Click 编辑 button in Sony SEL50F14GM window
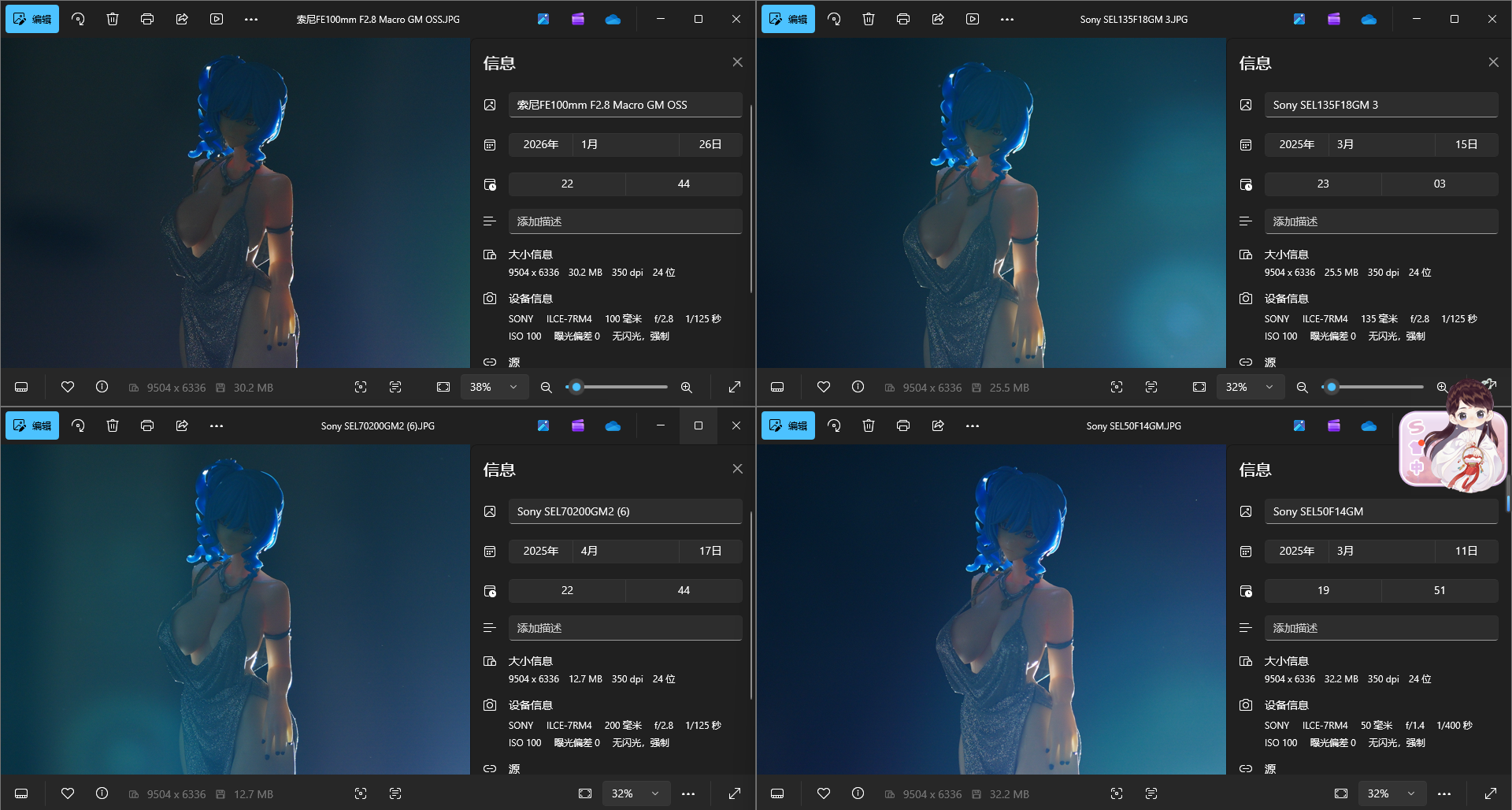 click(788, 425)
